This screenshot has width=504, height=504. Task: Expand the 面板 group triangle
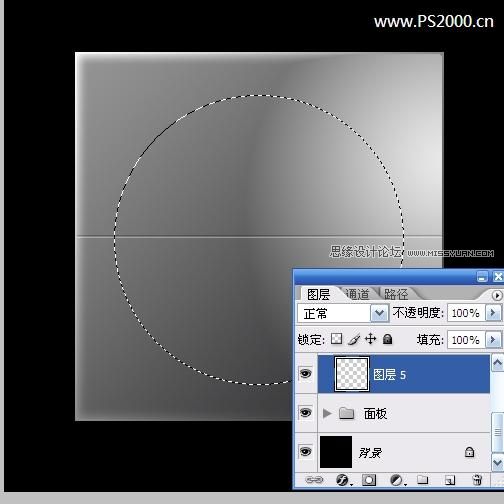click(327, 413)
